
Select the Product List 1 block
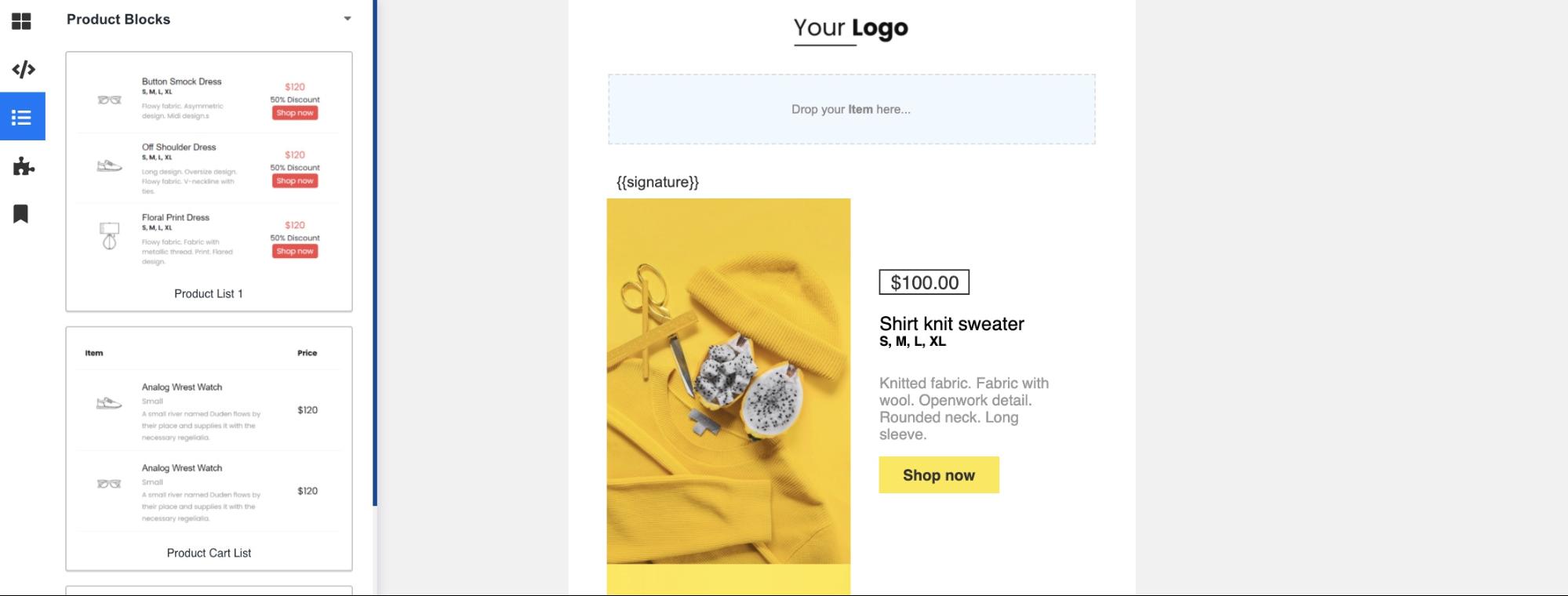click(x=209, y=293)
